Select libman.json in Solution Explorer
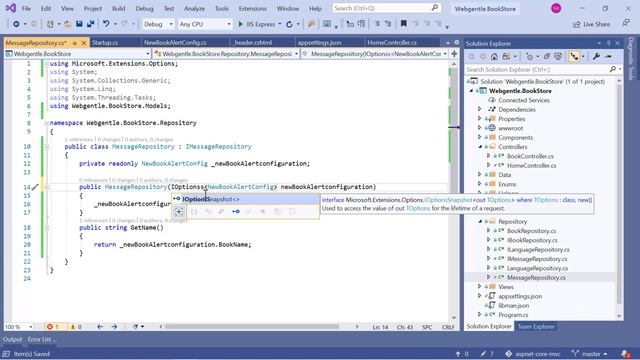 tap(513, 305)
